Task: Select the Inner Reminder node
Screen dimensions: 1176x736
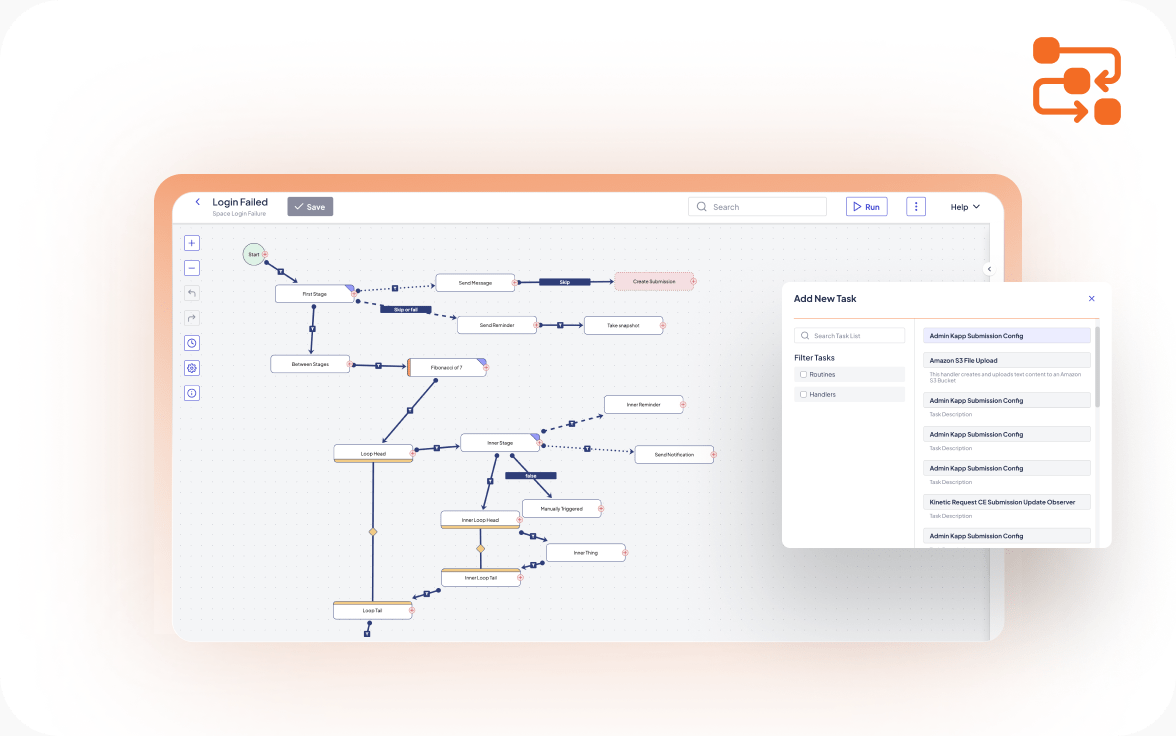Action: 644,404
